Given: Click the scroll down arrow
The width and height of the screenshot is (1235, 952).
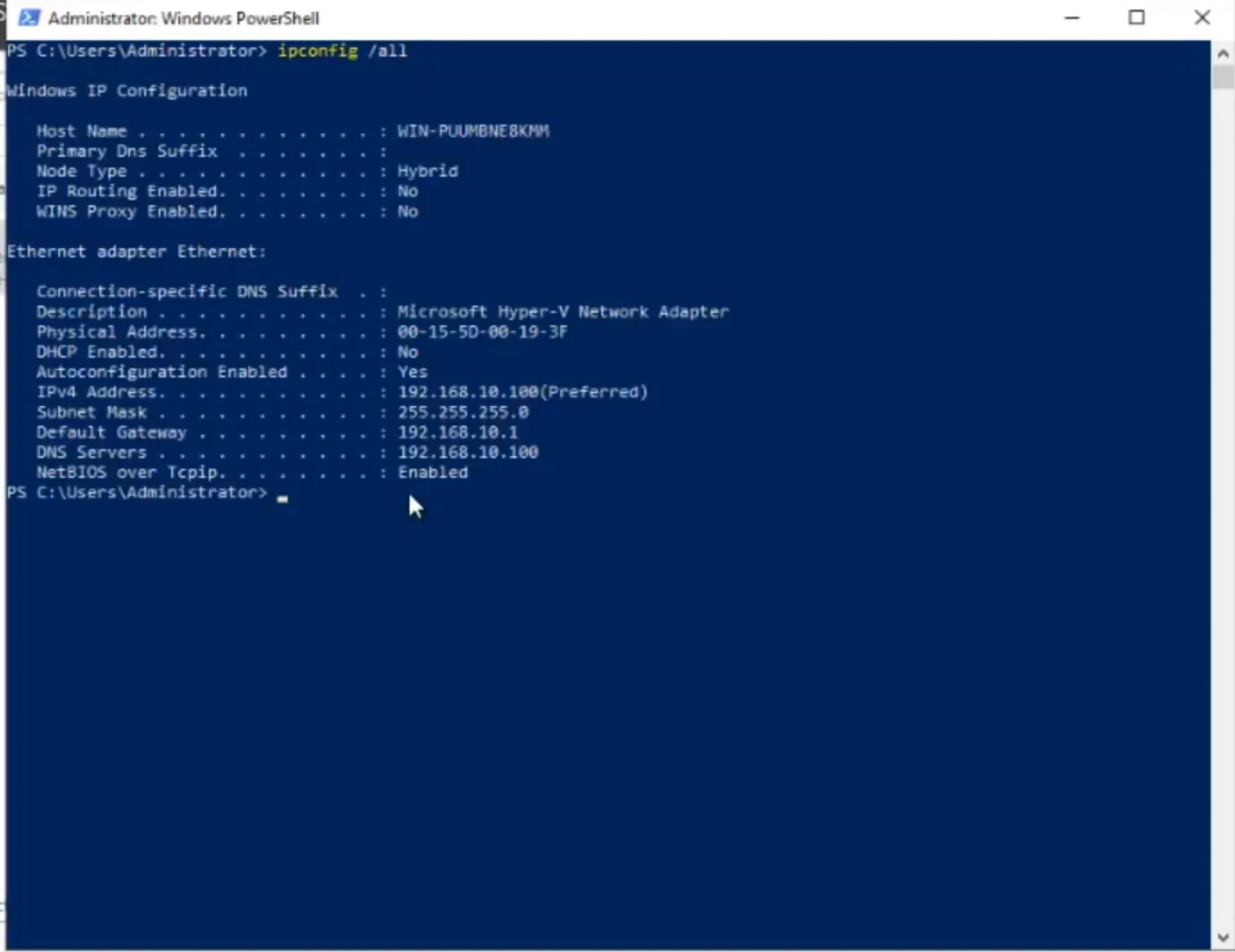Looking at the screenshot, I should tap(1222, 939).
